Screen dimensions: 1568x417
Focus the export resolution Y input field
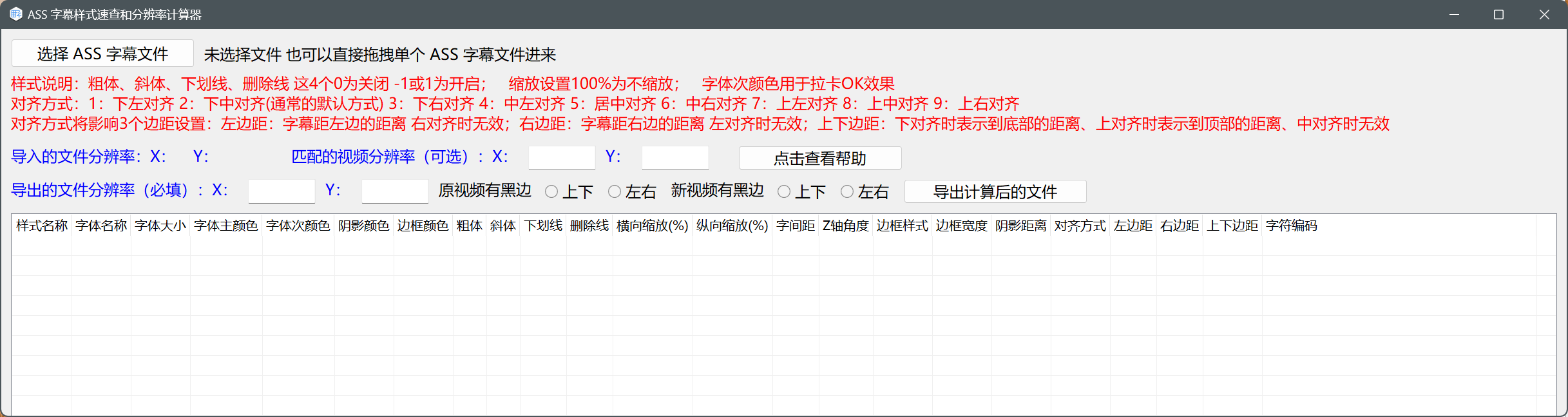point(394,191)
